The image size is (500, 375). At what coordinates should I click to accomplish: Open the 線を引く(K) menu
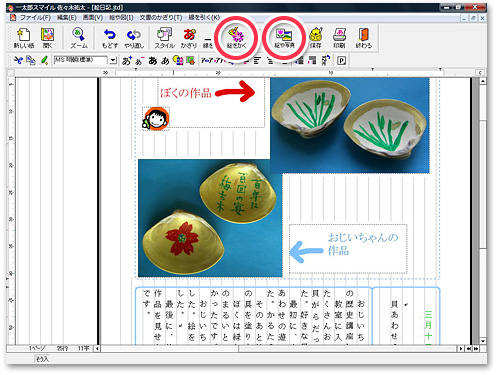pos(204,18)
